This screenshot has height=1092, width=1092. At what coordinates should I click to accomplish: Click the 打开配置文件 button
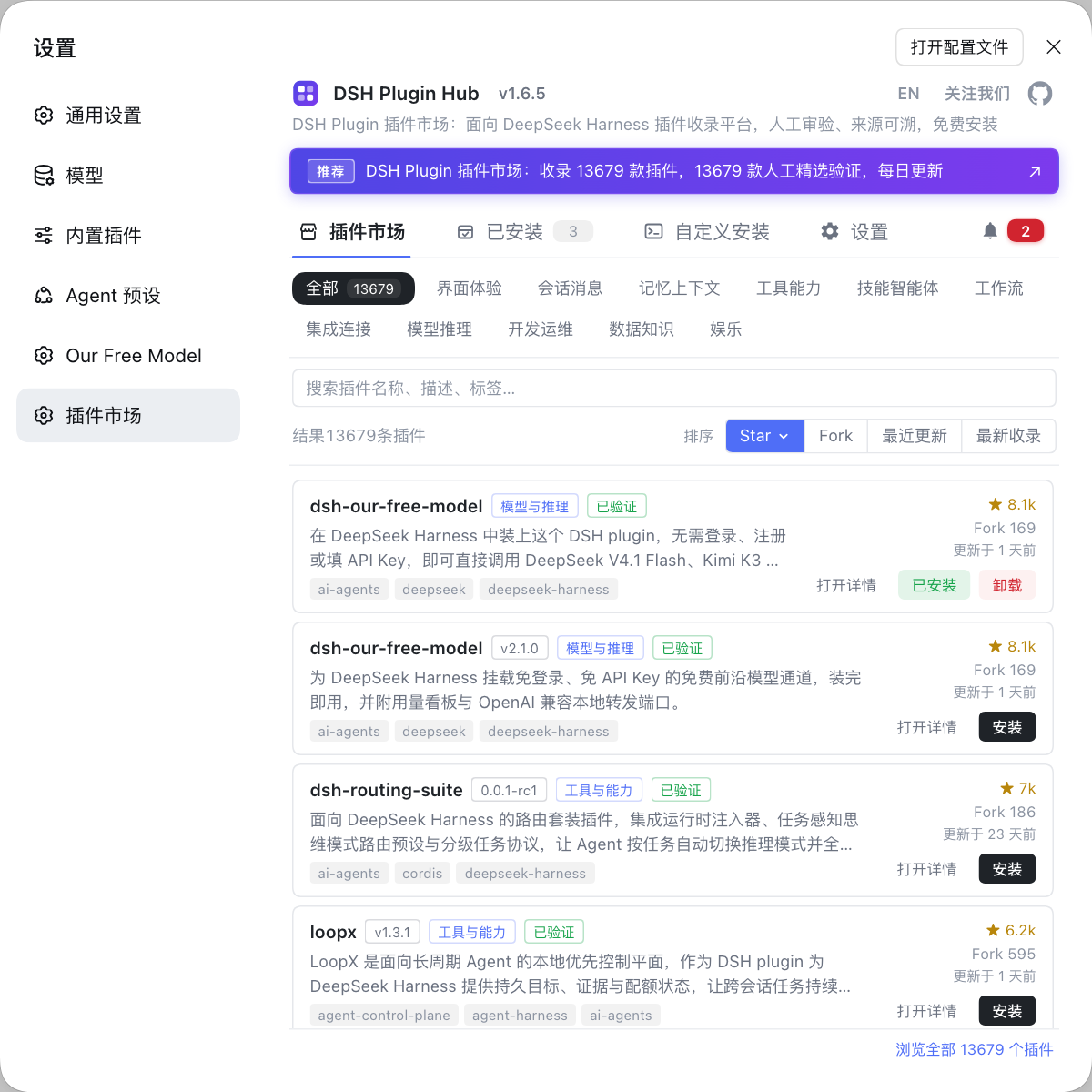pyautogui.click(x=959, y=47)
